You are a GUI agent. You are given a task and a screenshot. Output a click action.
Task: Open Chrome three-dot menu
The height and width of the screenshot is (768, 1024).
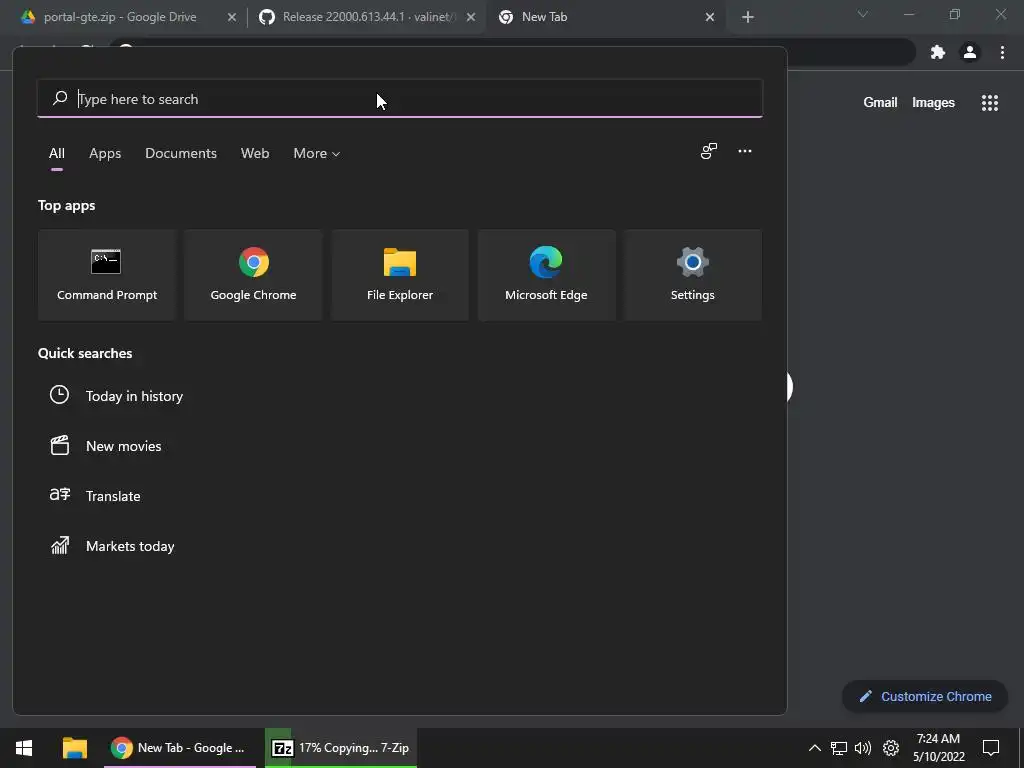pyautogui.click(x=1002, y=52)
